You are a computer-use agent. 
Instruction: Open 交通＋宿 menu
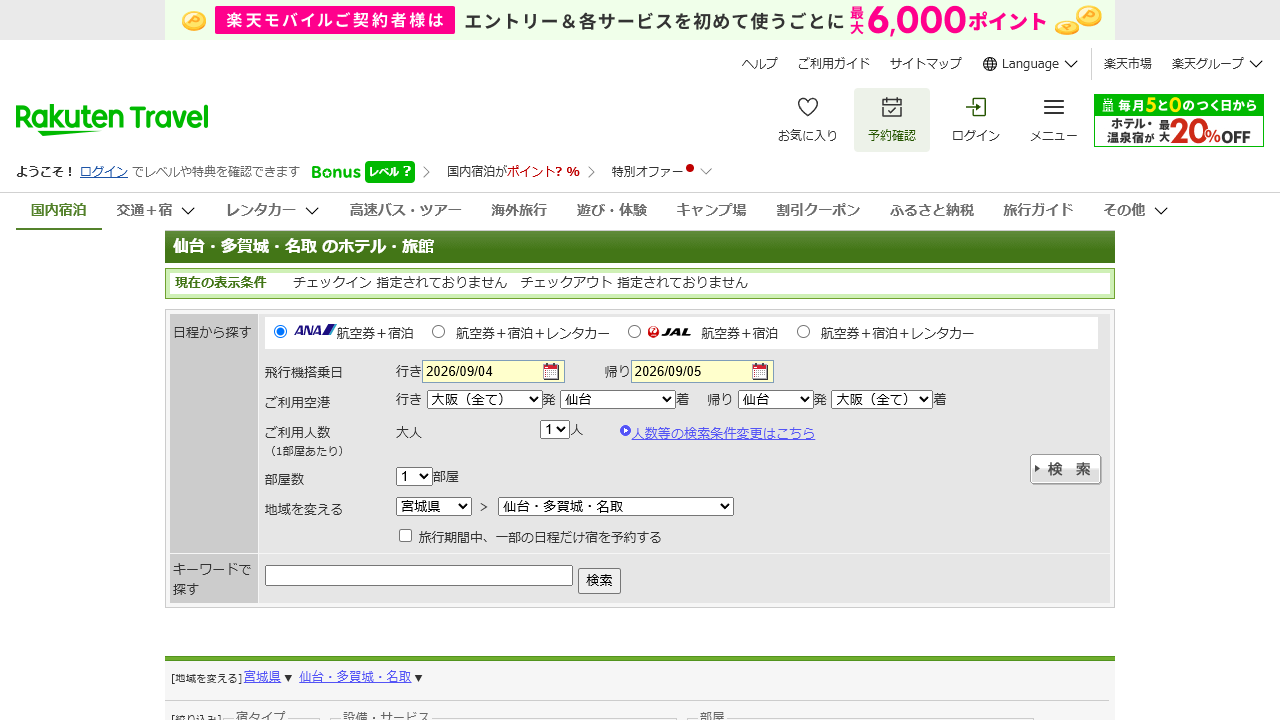(155, 210)
